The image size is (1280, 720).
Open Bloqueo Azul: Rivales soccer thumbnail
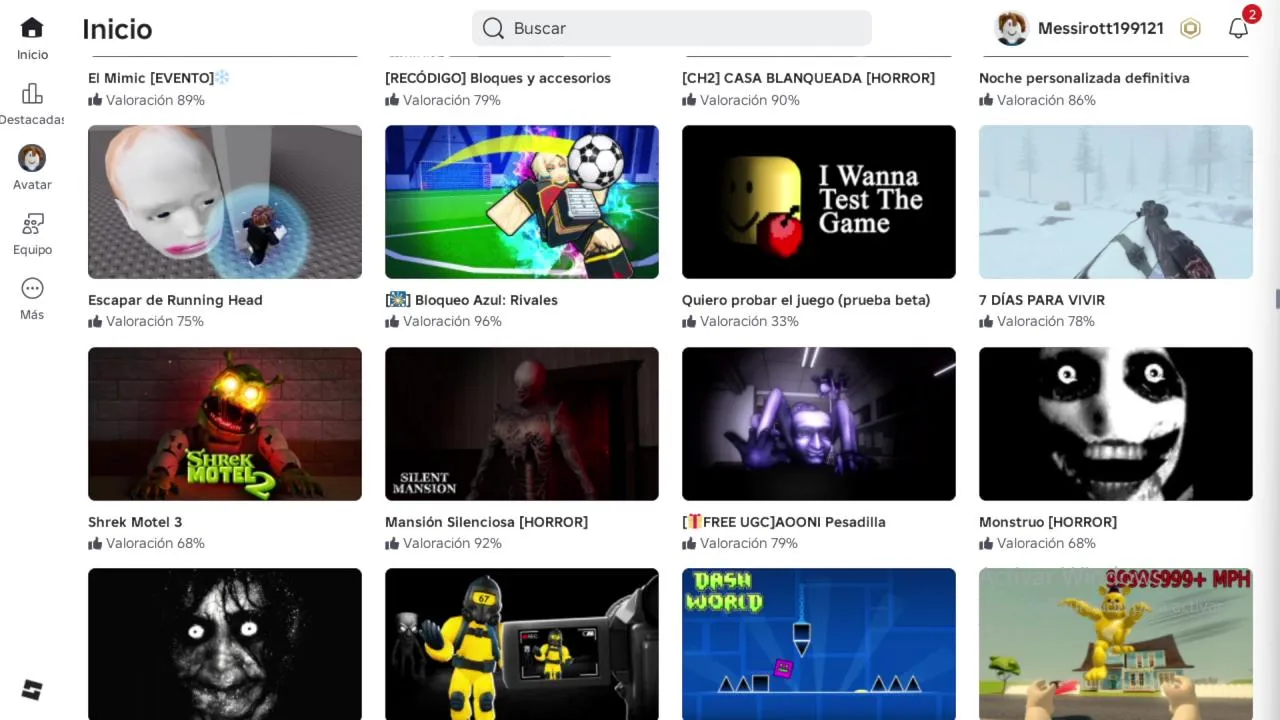[x=522, y=202]
